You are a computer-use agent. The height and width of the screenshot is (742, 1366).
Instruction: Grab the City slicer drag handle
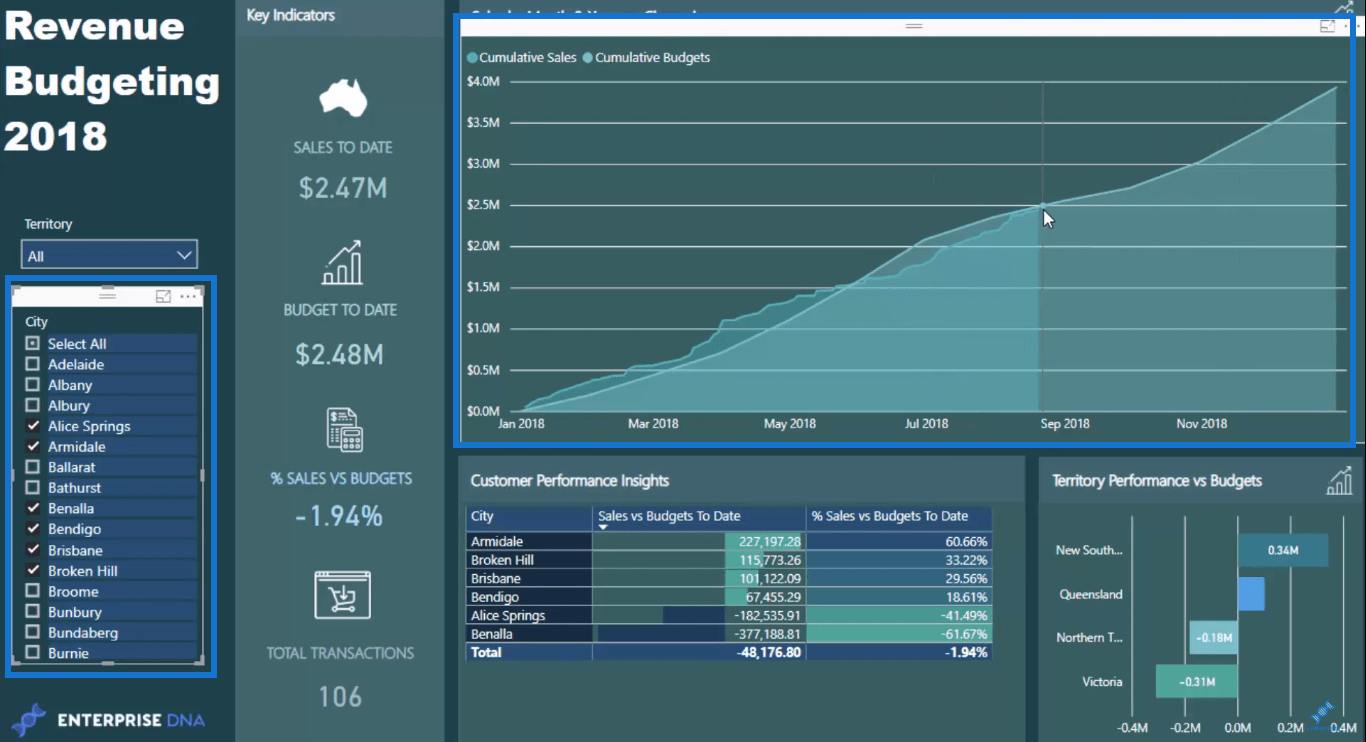[108, 296]
